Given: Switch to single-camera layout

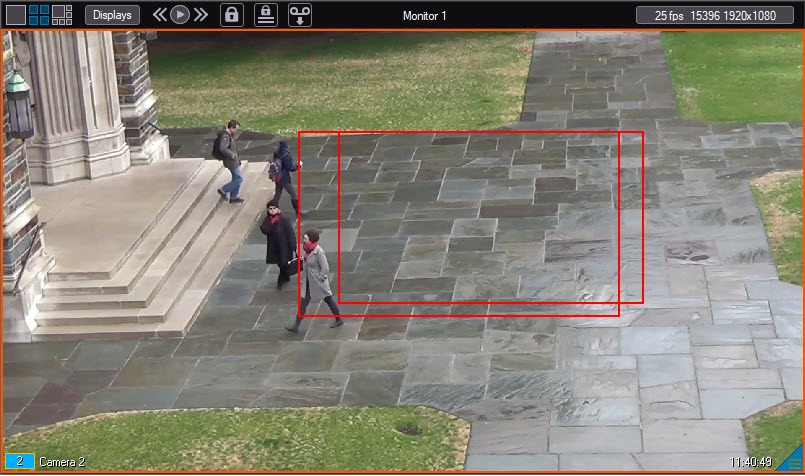Looking at the screenshot, I should pyautogui.click(x=15, y=15).
